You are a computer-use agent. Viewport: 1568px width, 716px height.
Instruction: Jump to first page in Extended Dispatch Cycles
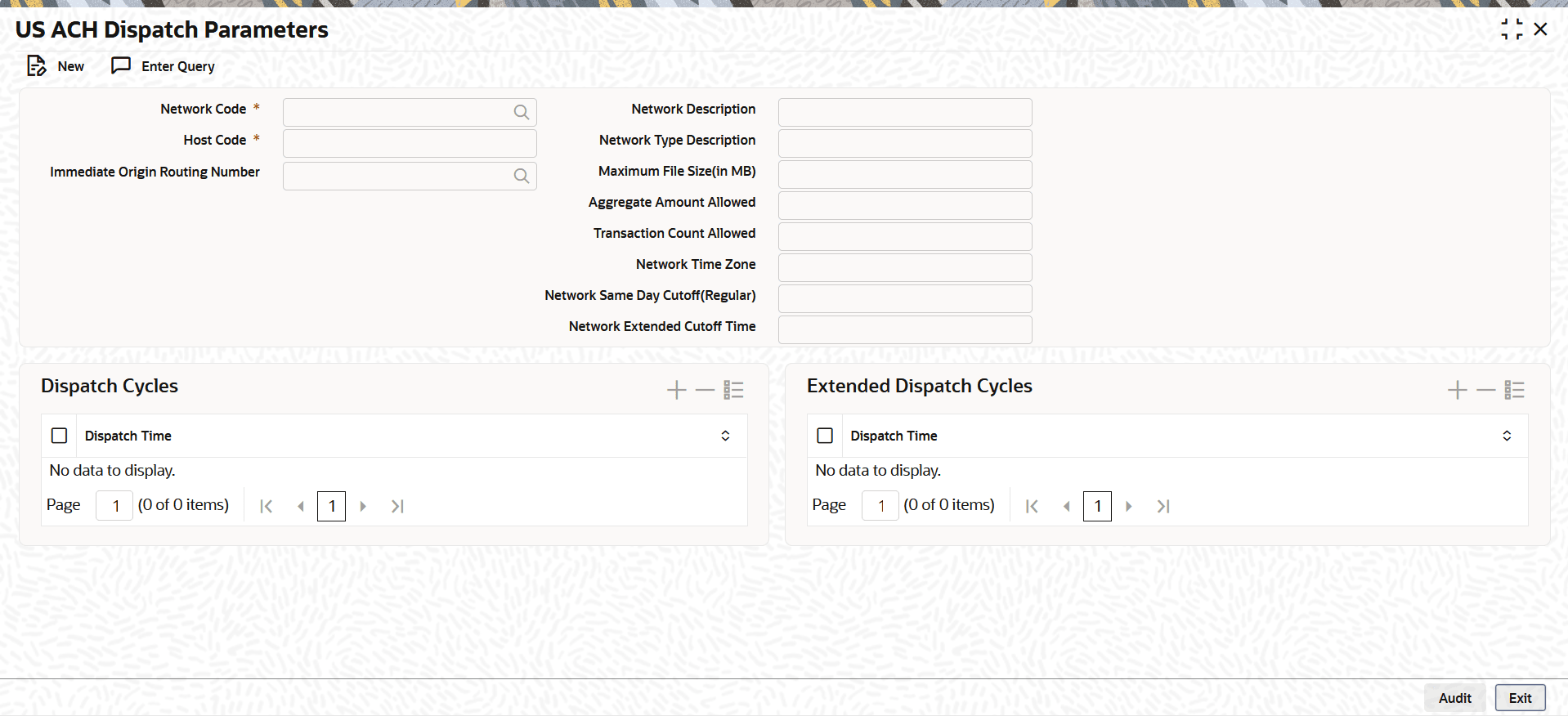(x=1032, y=506)
